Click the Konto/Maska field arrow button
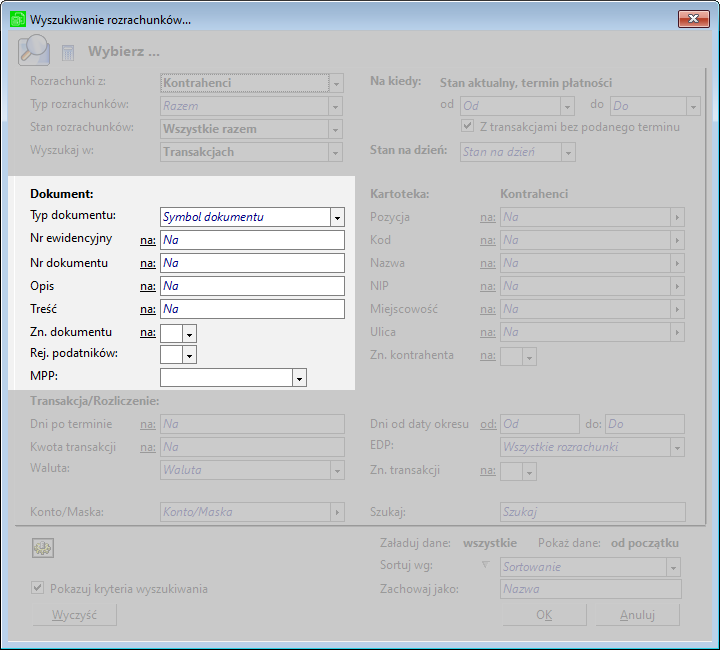Screen dimensions: 720x650 [337, 512]
